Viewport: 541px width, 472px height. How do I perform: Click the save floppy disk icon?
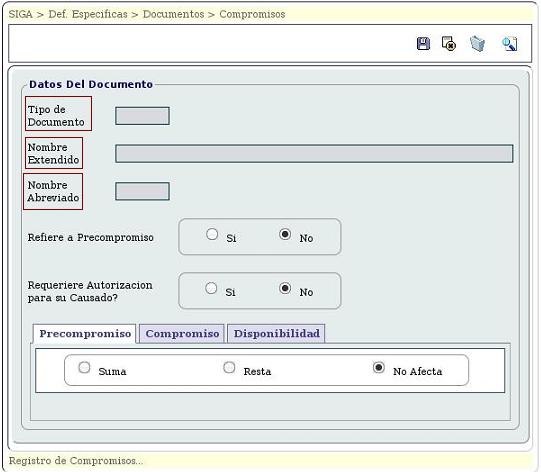coord(423,44)
